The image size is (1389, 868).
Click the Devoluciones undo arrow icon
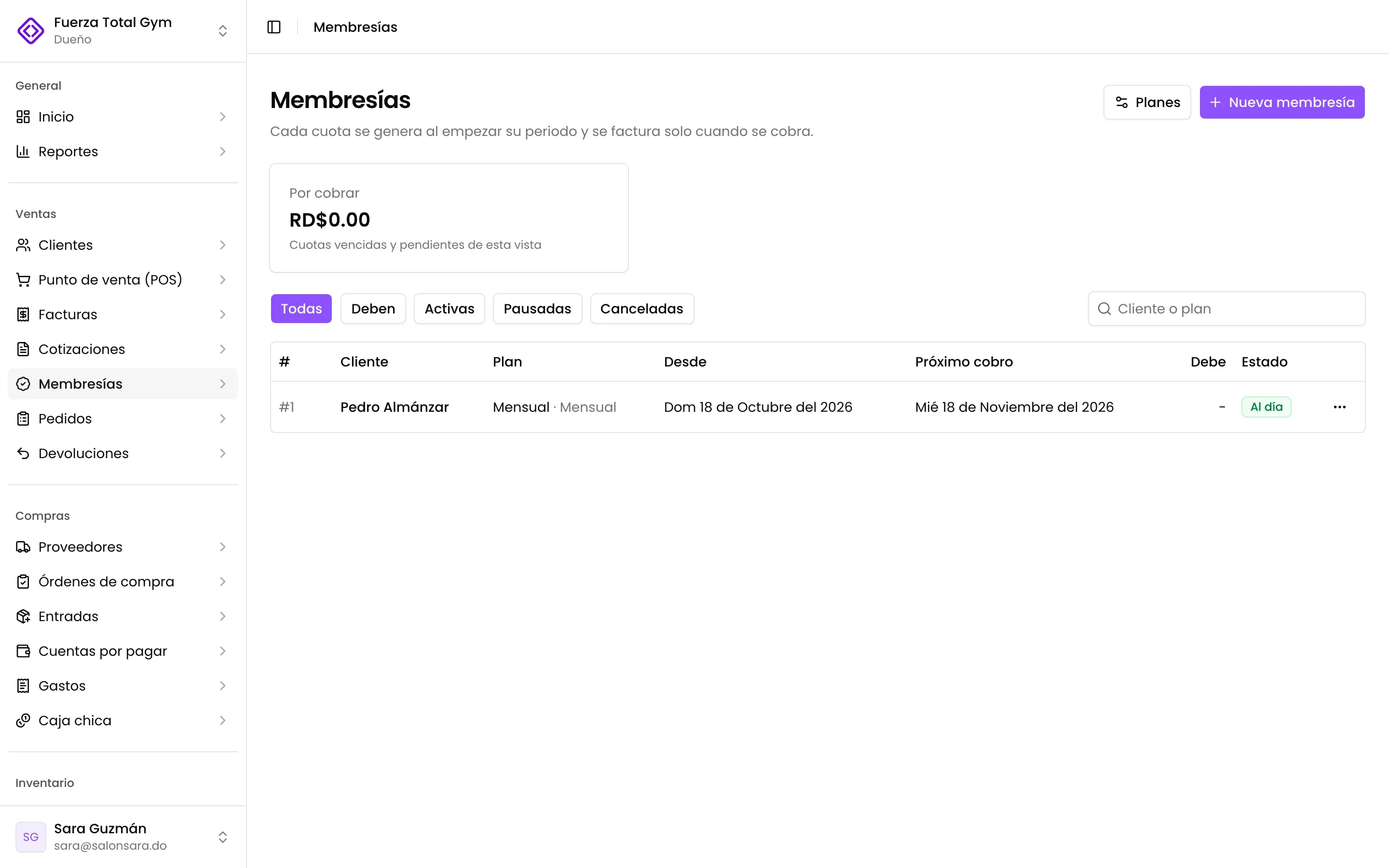click(x=23, y=453)
